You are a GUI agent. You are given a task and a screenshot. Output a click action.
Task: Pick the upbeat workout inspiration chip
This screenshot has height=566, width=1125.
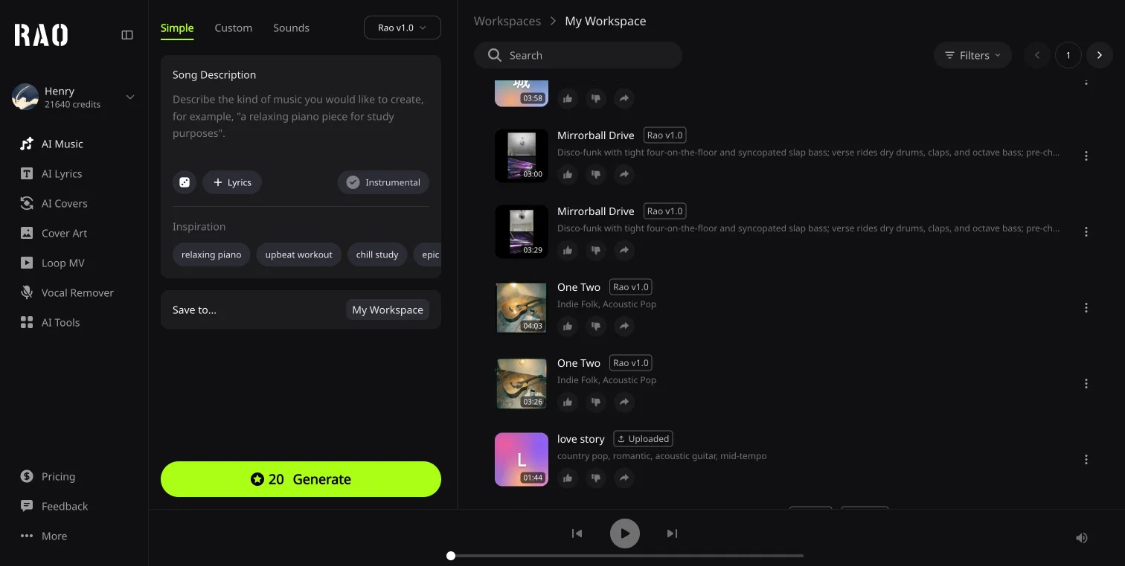pos(298,255)
